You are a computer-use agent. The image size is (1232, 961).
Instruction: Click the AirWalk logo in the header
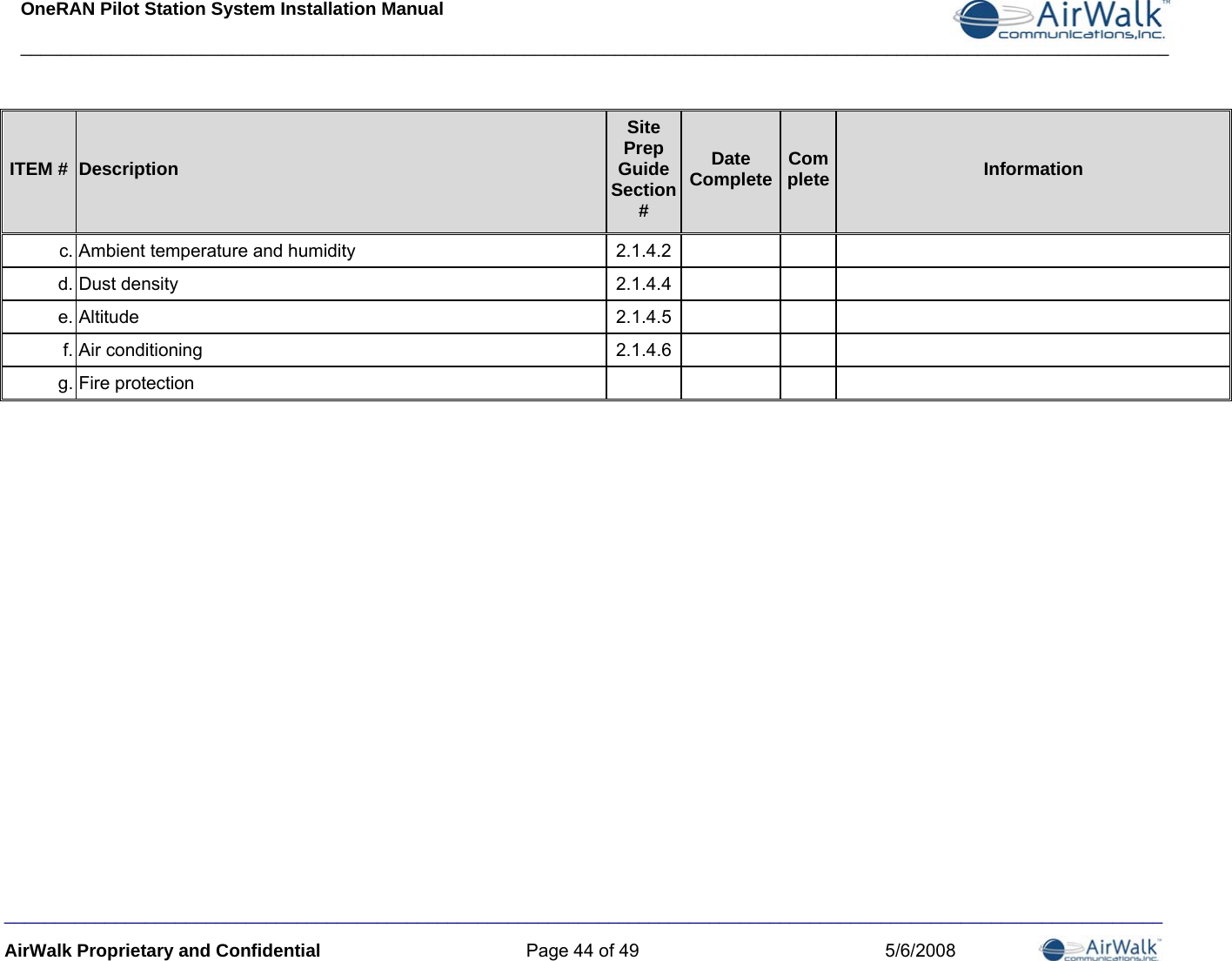pos(1061,21)
